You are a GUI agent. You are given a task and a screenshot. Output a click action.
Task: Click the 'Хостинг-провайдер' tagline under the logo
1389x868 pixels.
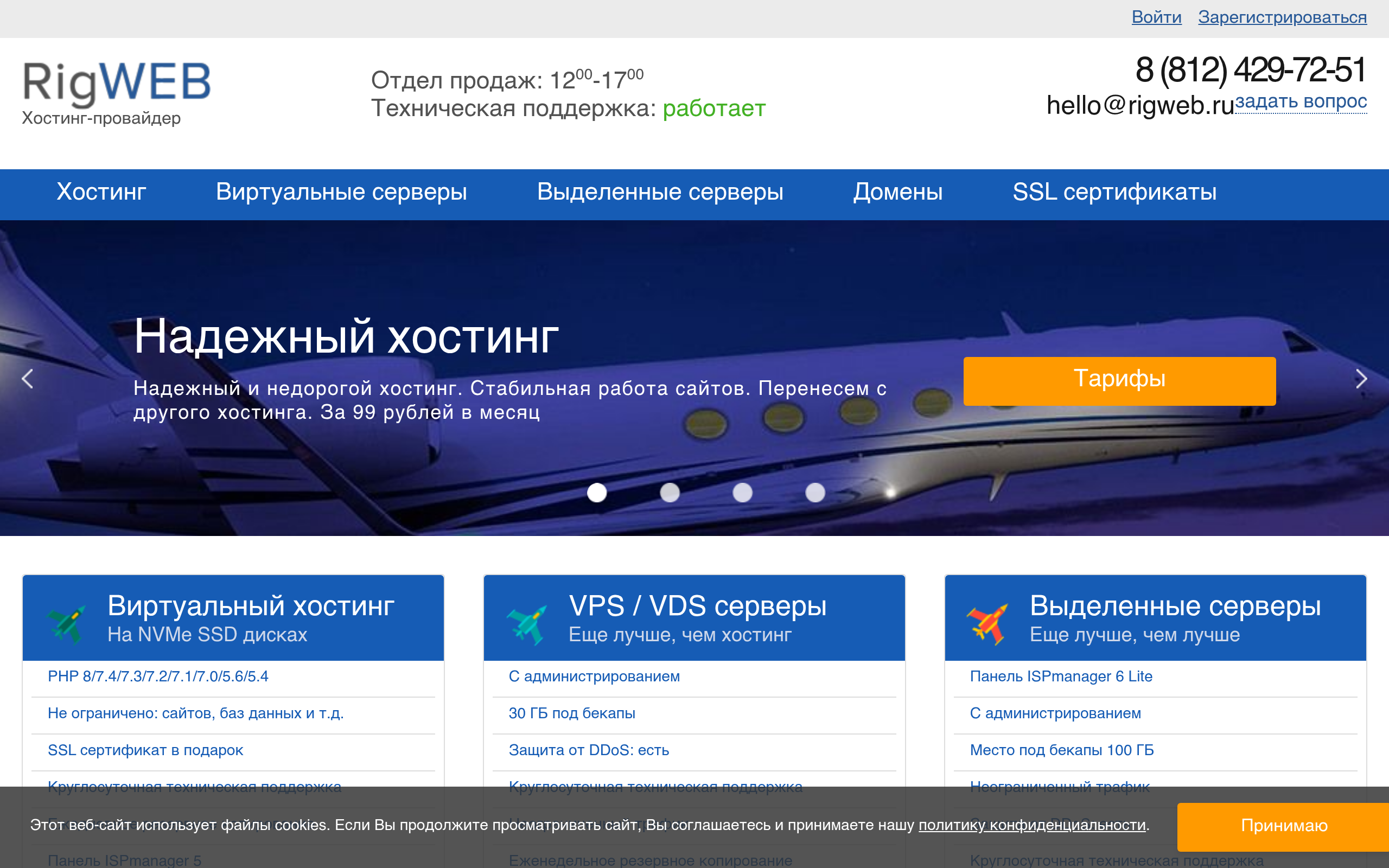[x=101, y=118]
